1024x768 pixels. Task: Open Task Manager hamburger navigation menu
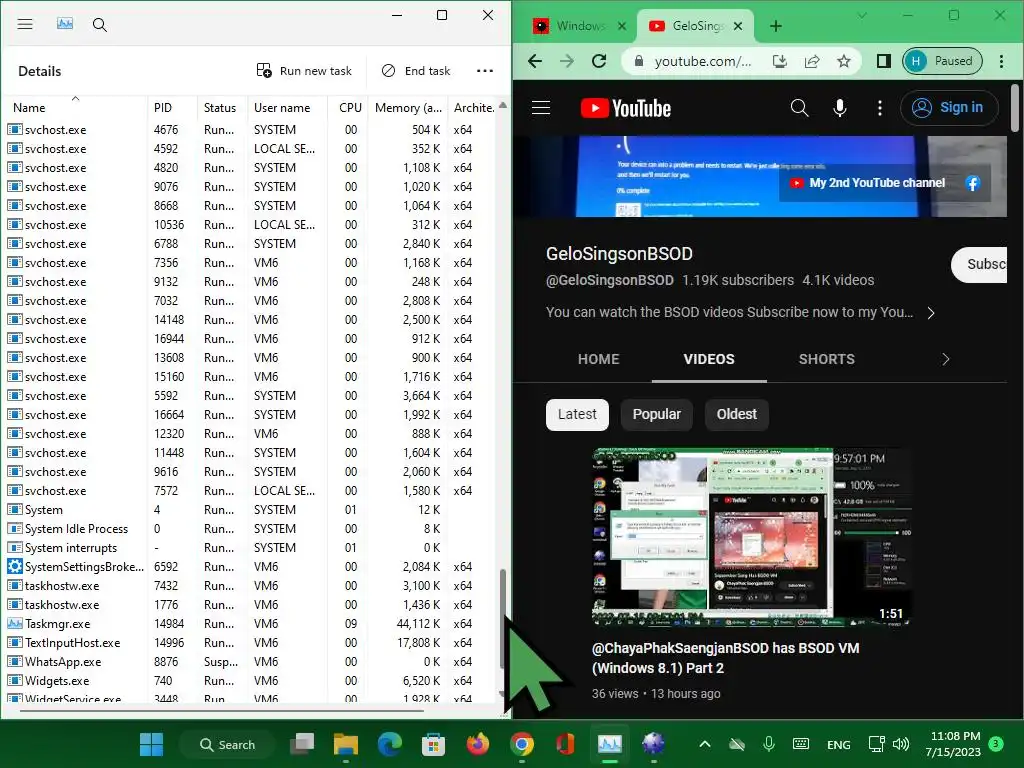tap(25, 24)
